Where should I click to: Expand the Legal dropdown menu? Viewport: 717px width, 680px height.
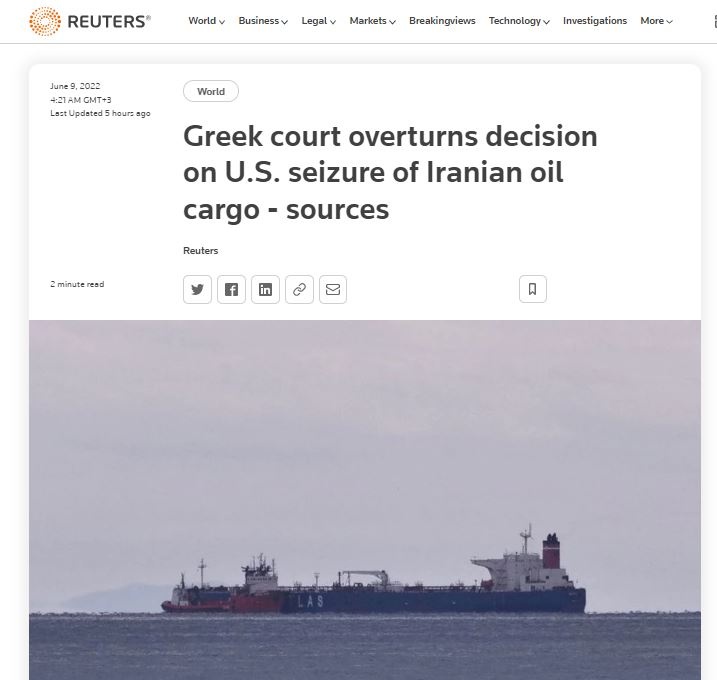319,21
